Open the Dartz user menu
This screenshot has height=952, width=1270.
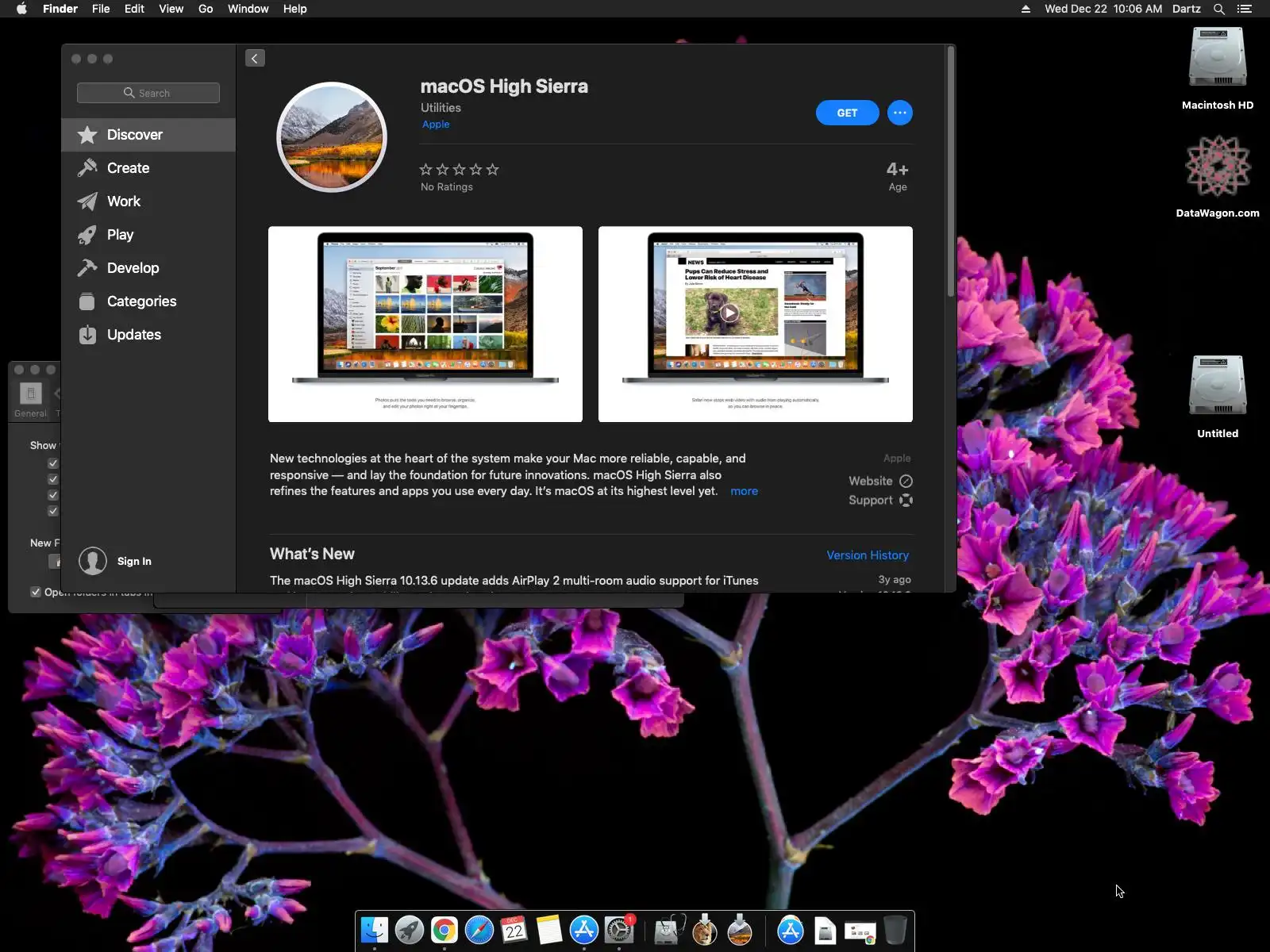coord(1186,9)
